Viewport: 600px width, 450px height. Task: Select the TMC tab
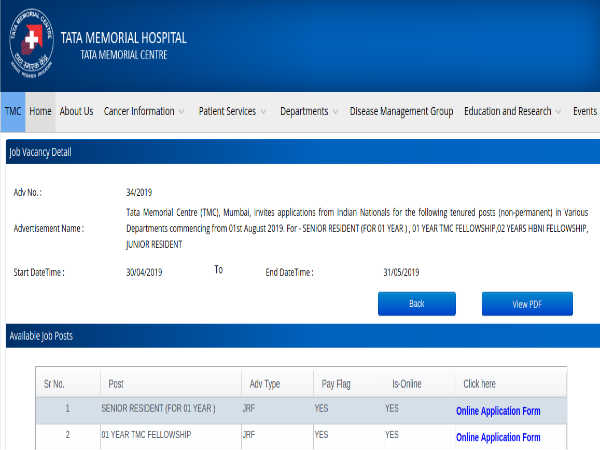coord(12,111)
